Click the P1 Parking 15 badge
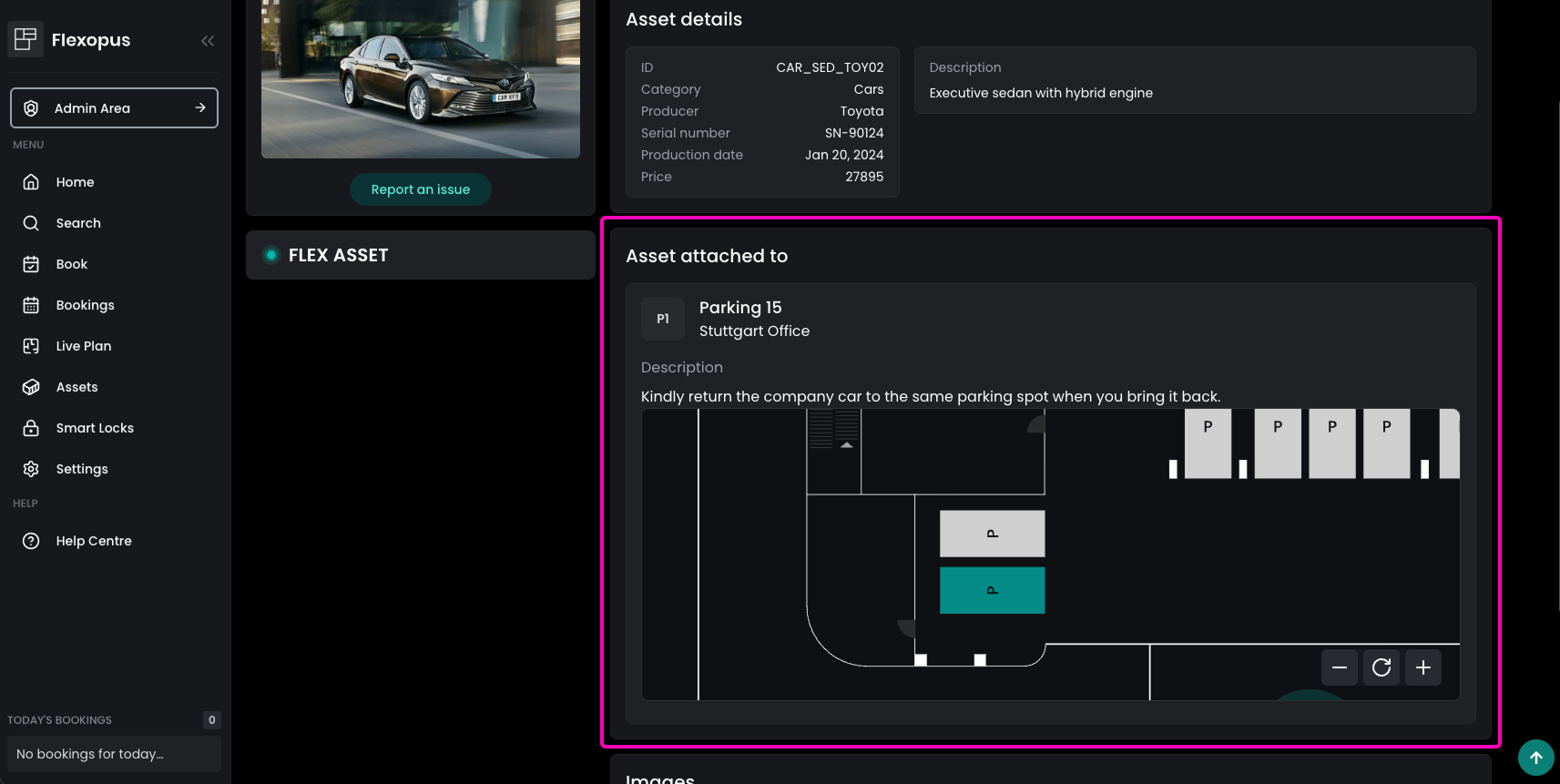1560x784 pixels. (663, 319)
